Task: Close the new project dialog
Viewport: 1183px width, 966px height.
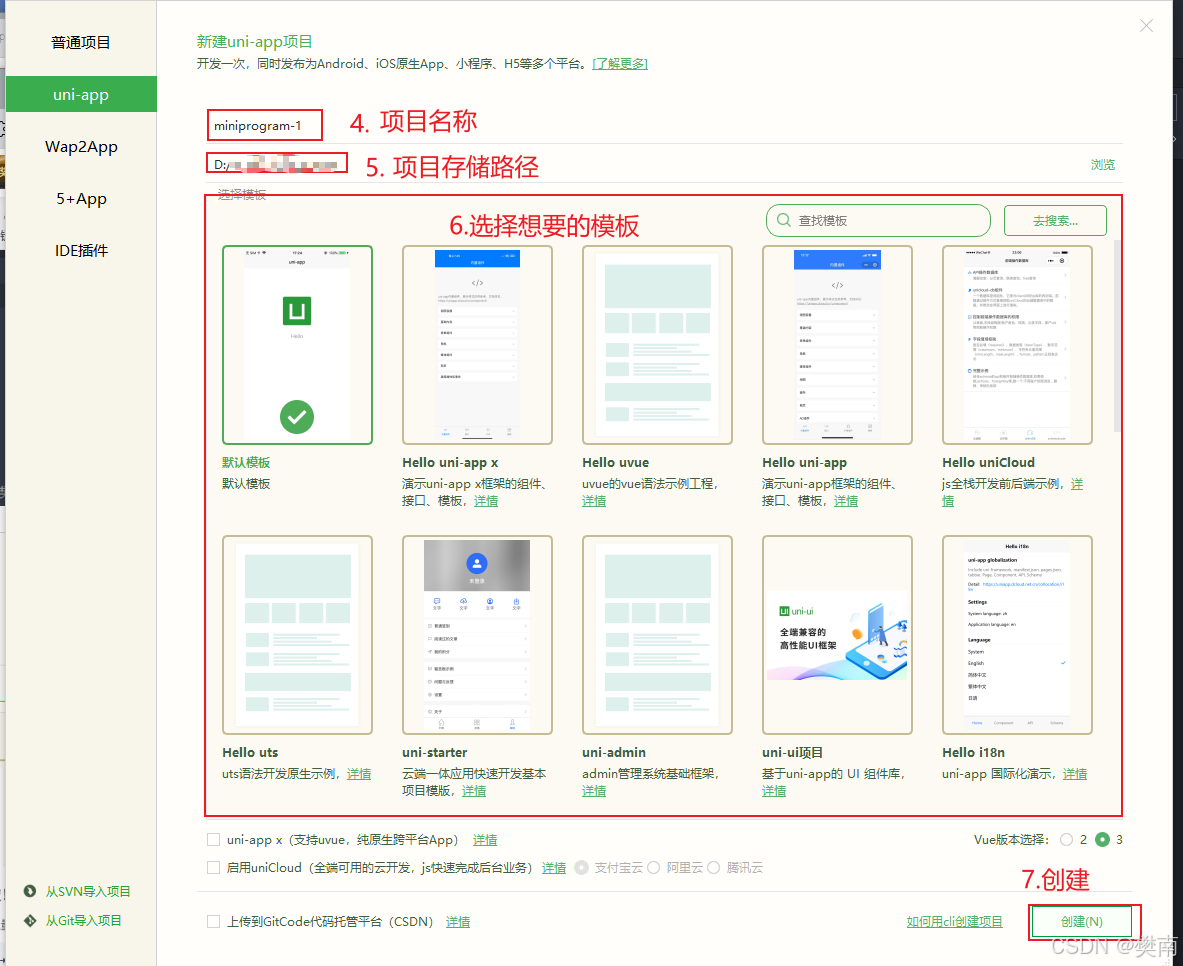Action: coord(1146,26)
